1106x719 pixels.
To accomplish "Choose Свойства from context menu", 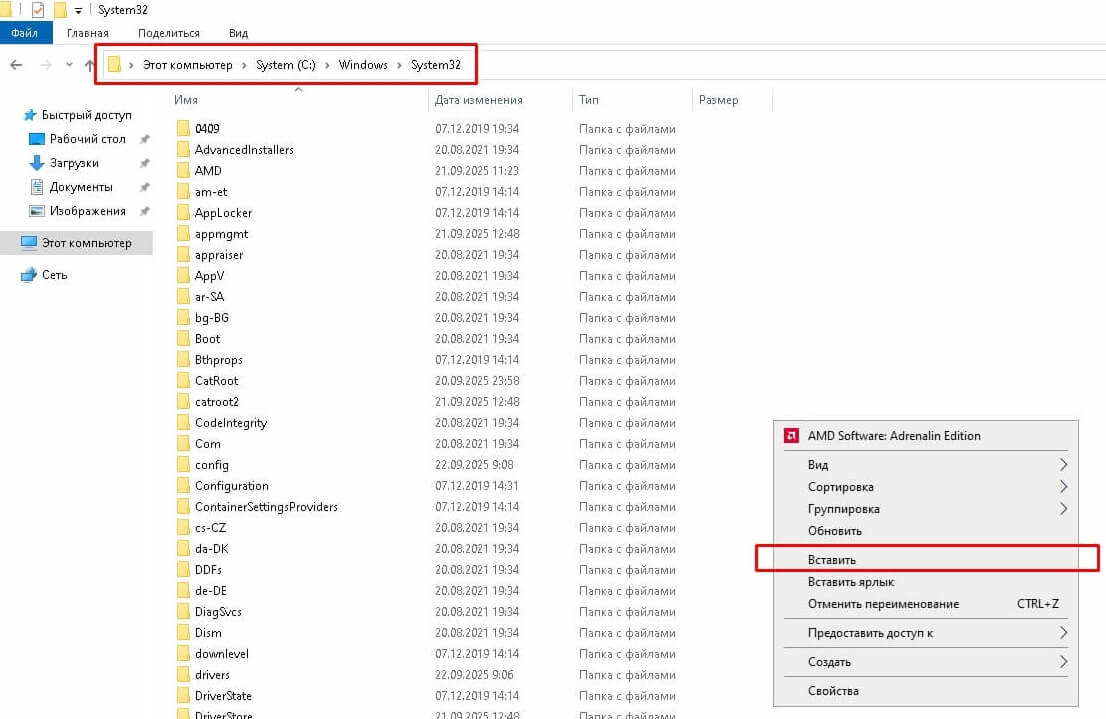I will coord(833,691).
